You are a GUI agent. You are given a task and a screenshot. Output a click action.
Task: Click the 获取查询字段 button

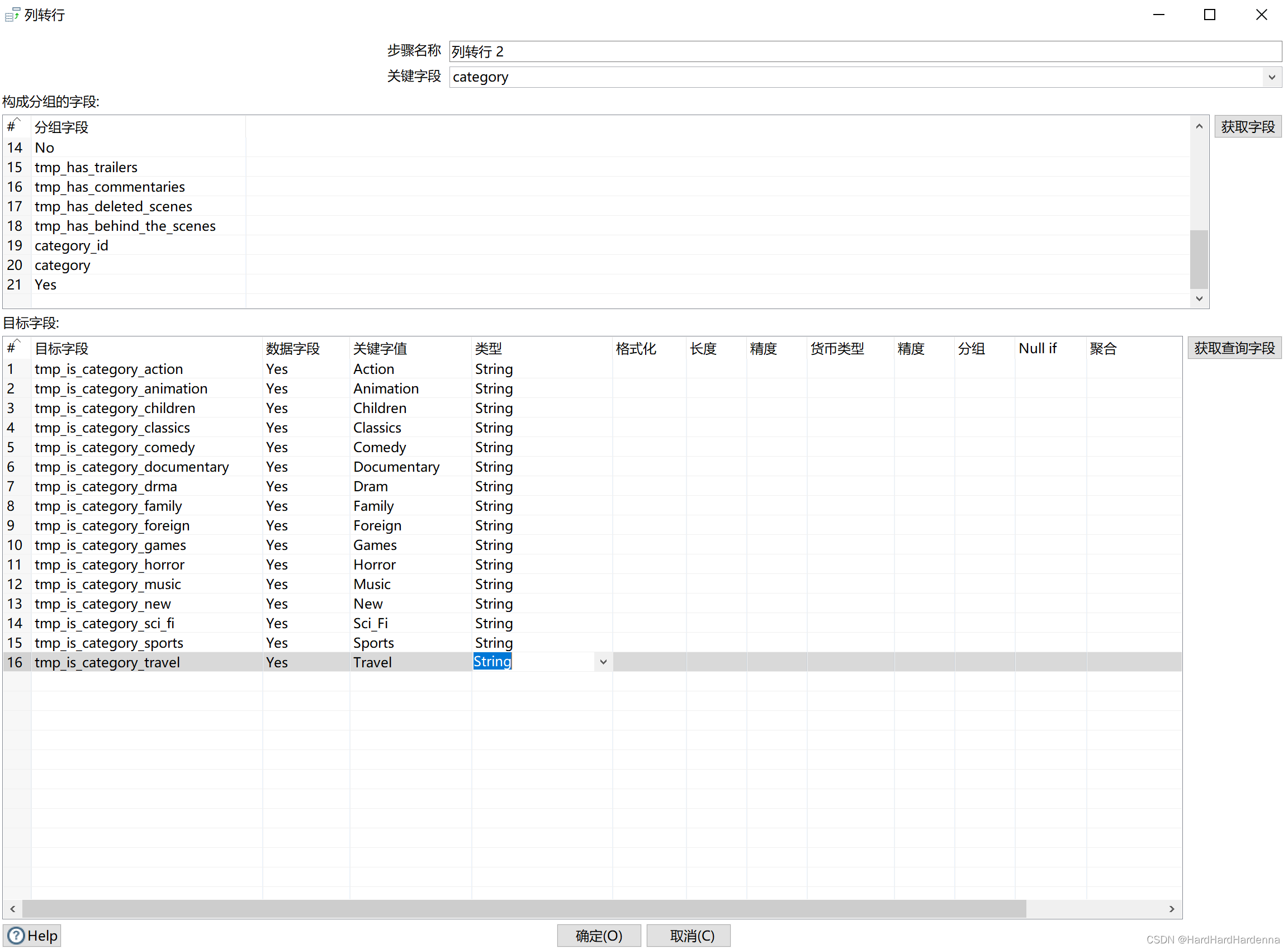point(1234,348)
